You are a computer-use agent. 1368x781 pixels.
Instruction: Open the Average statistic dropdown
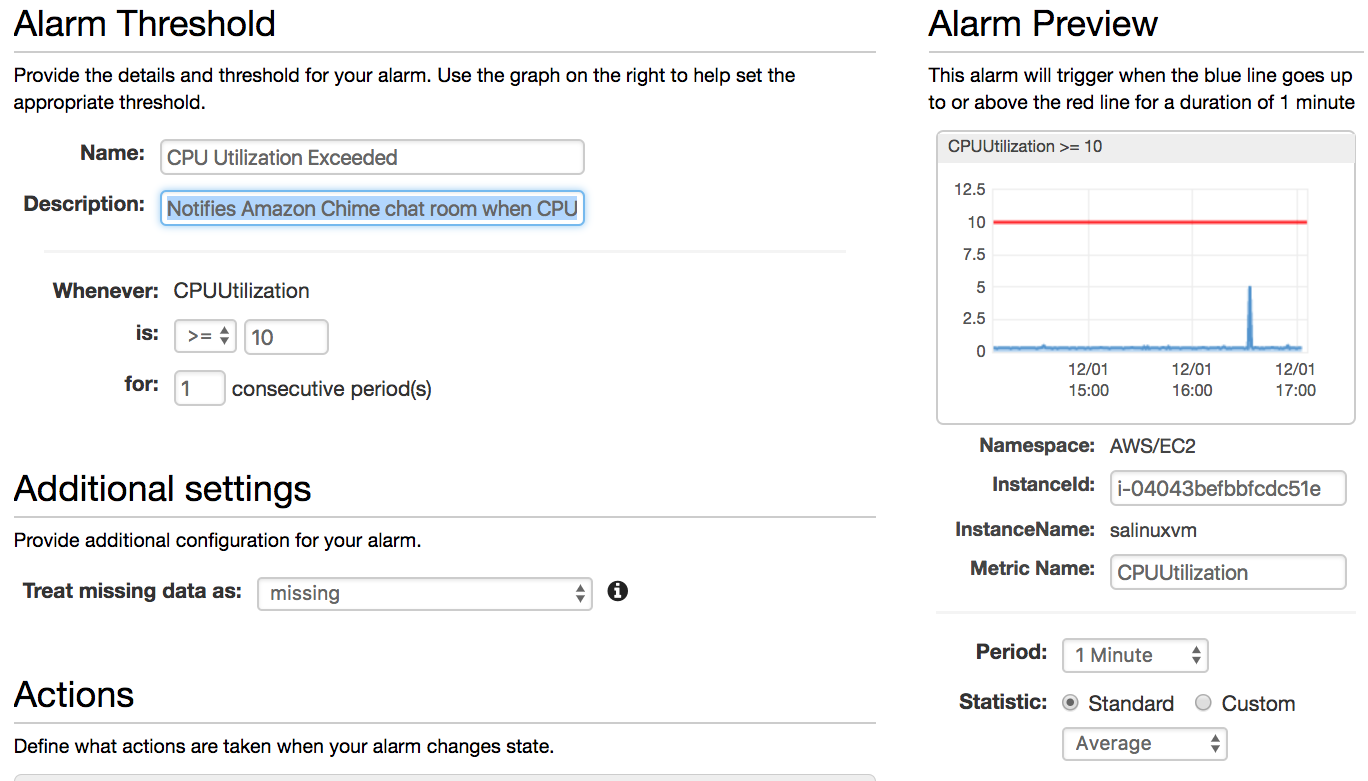(1144, 743)
